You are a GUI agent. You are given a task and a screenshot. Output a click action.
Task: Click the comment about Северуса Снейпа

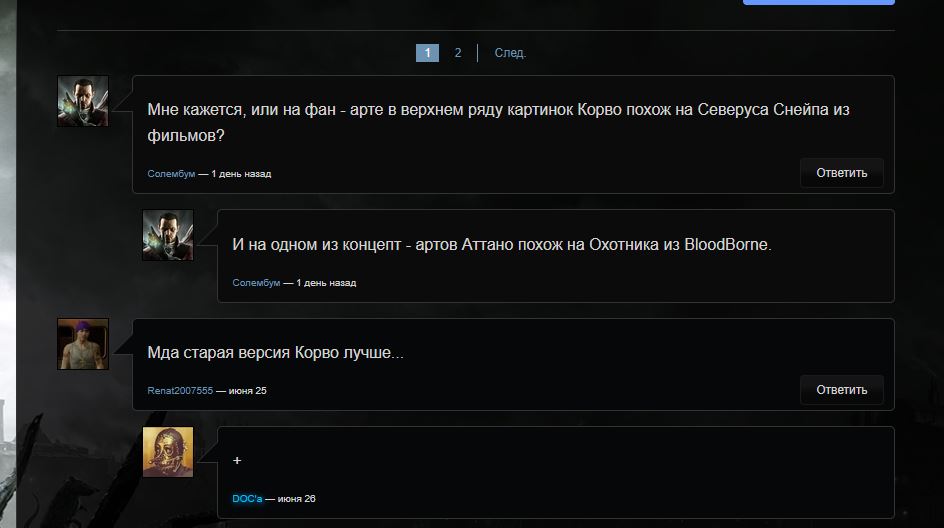tap(498, 122)
